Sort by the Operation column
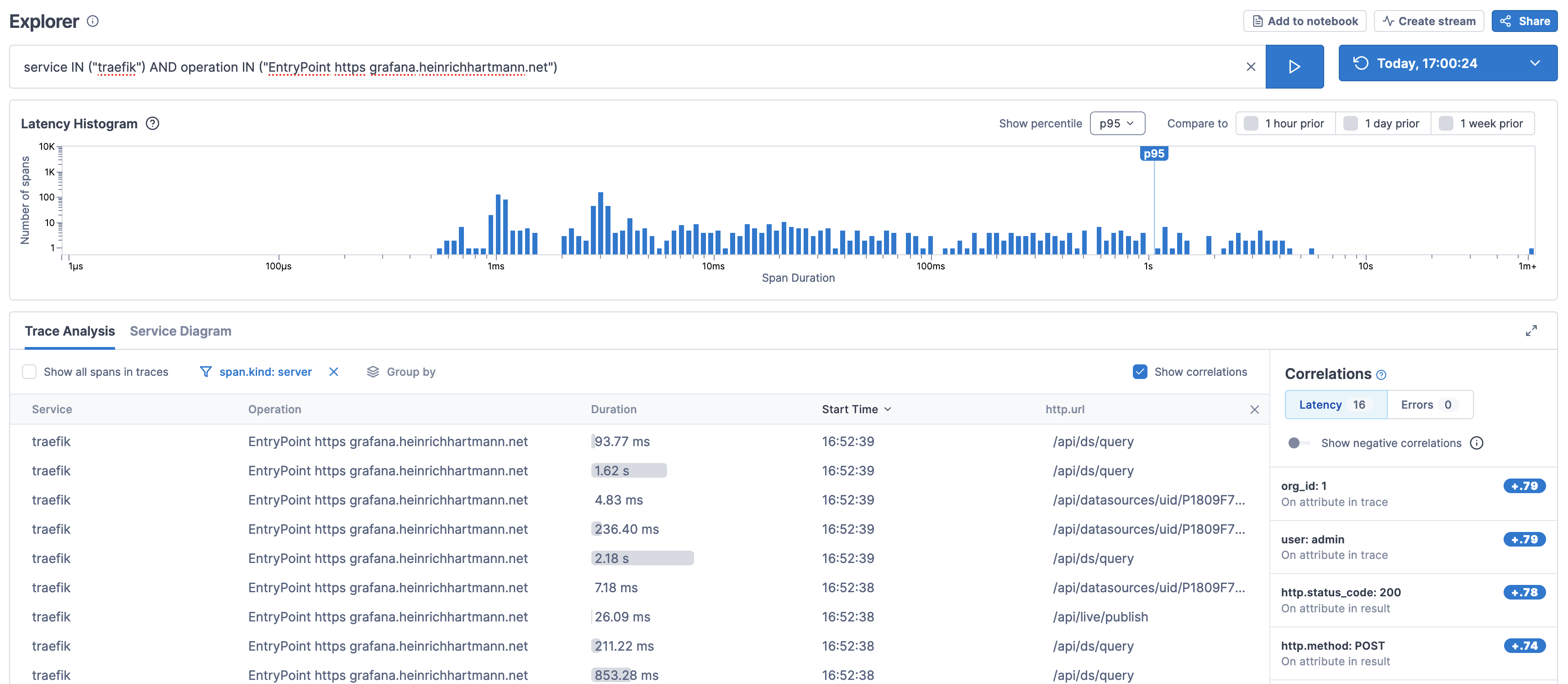 [x=274, y=410]
